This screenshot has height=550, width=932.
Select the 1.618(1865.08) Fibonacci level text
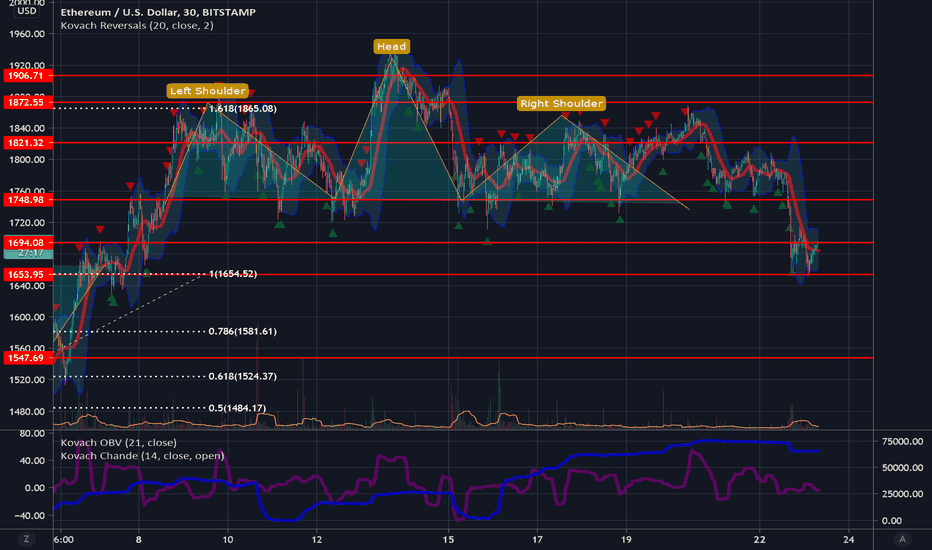pyautogui.click(x=243, y=109)
